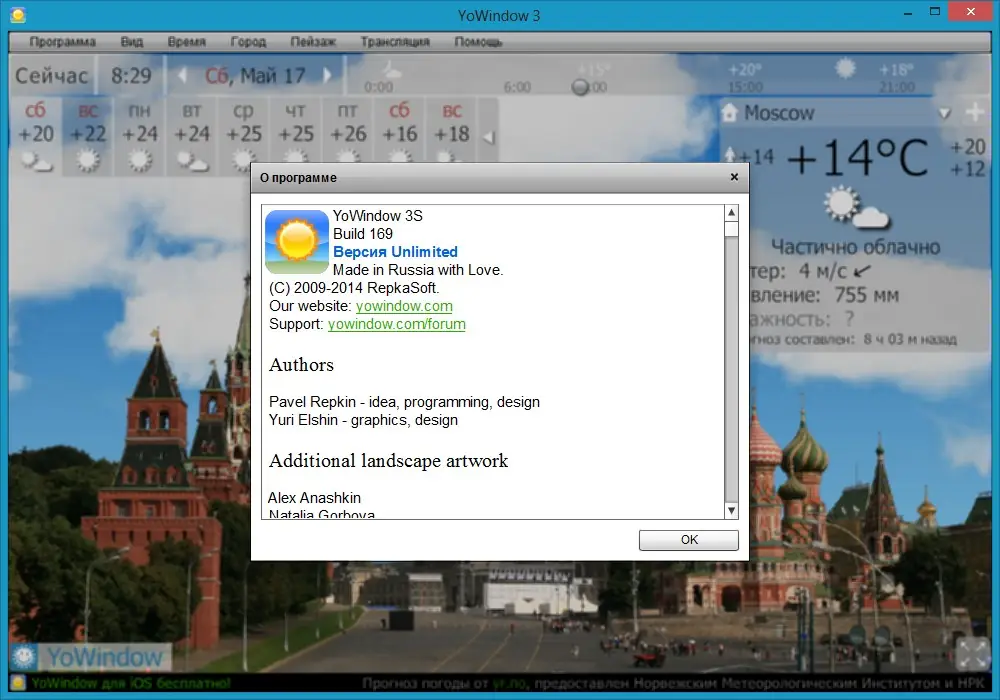
Task: Click the home icon next to Moscow
Action: tap(730, 113)
